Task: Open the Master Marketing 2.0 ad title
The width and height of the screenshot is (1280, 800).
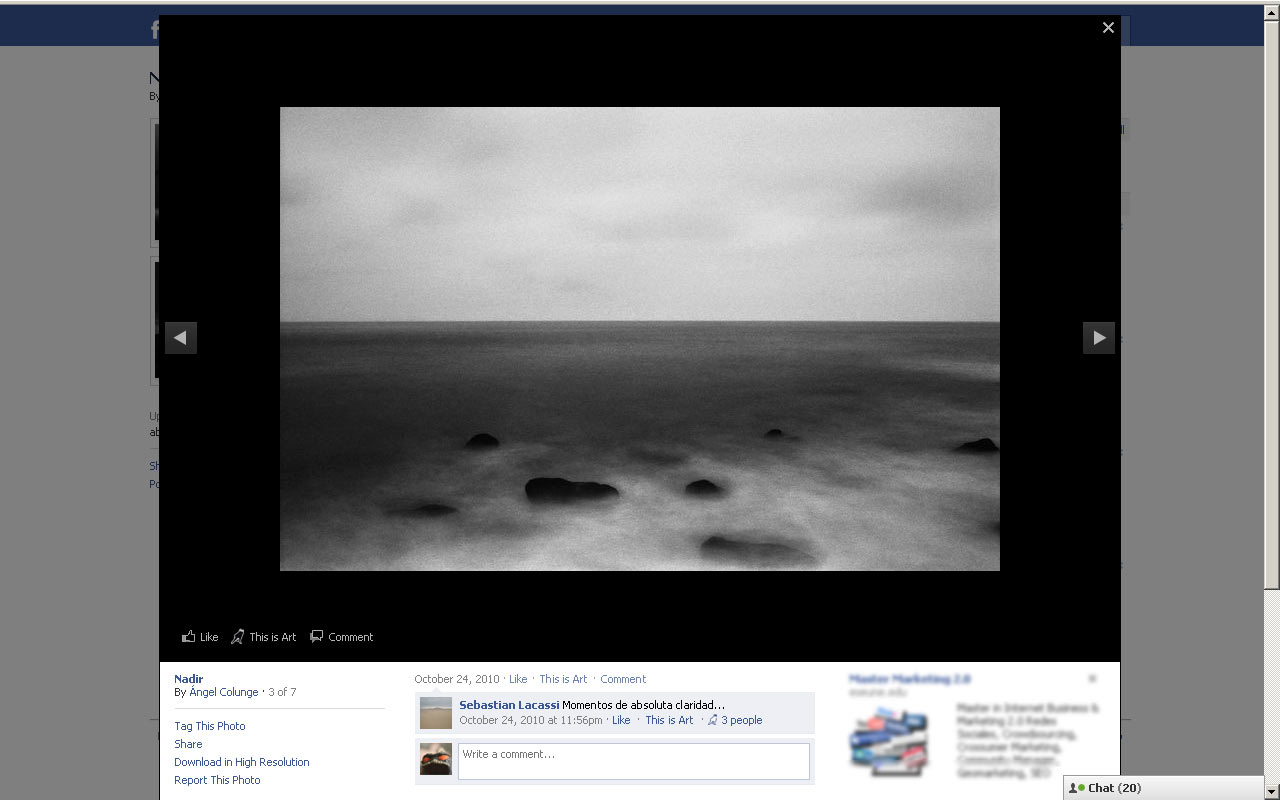Action: (x=909, y=679)
